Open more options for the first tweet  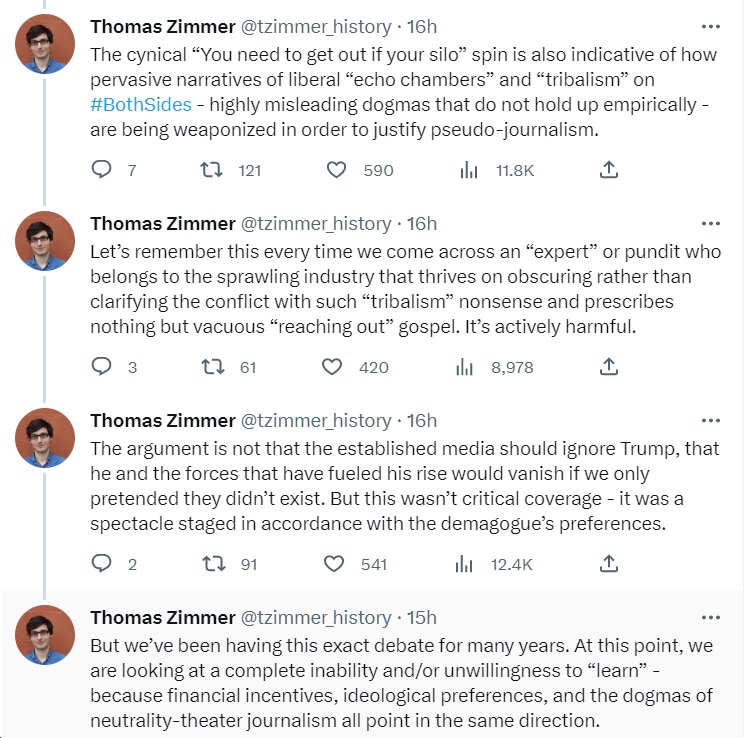point(711,27)
